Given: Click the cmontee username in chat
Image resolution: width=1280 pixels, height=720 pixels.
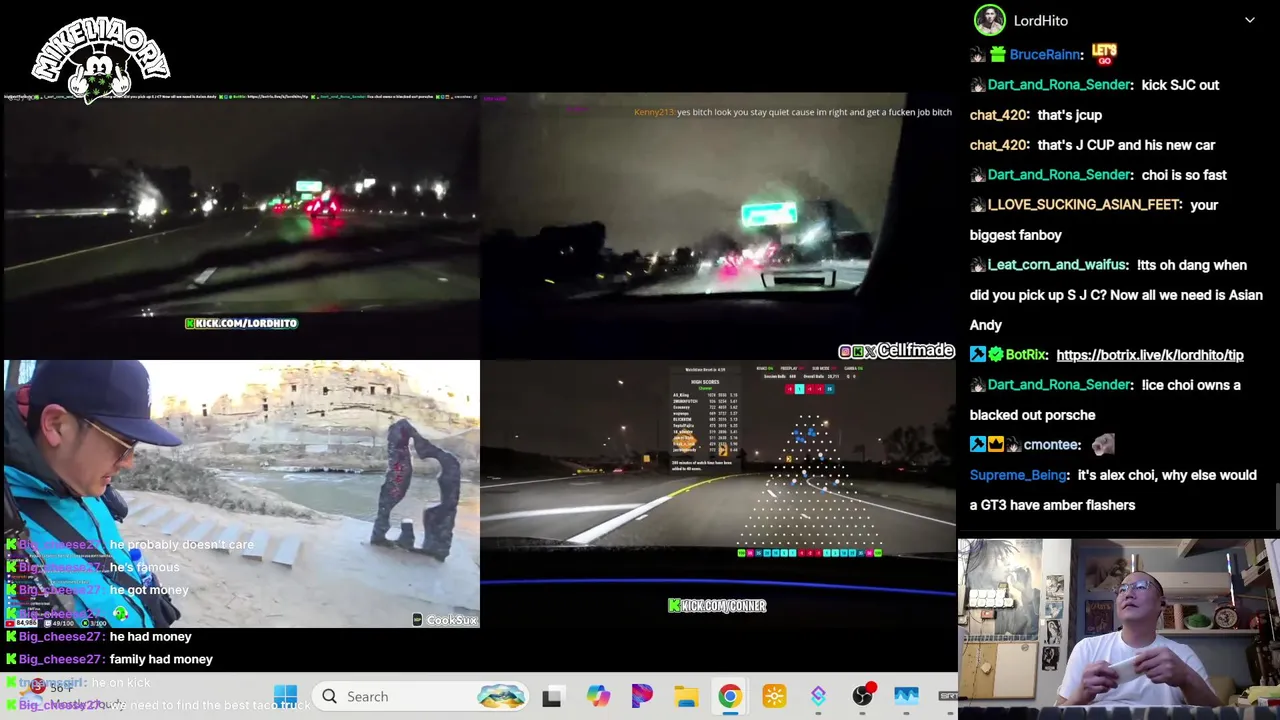Looking at the screenshot, I should 1051,445.
